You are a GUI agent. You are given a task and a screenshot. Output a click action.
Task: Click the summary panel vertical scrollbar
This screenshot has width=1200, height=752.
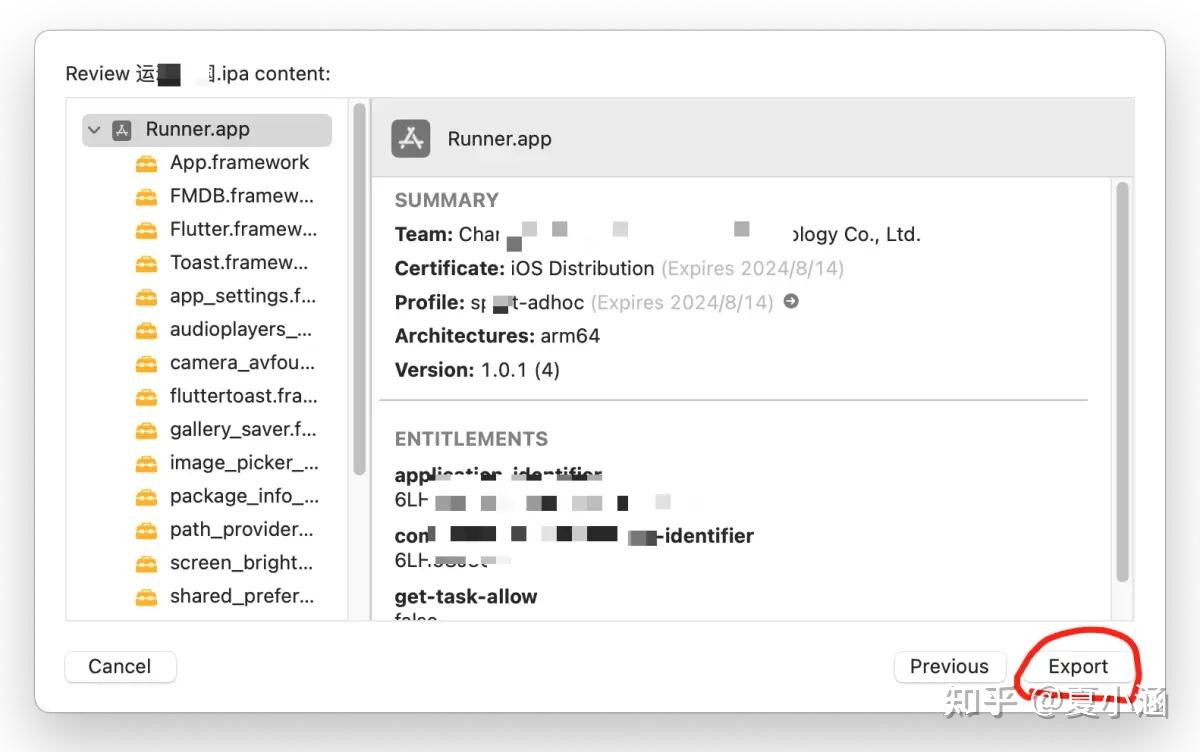tap(1122, 380)
